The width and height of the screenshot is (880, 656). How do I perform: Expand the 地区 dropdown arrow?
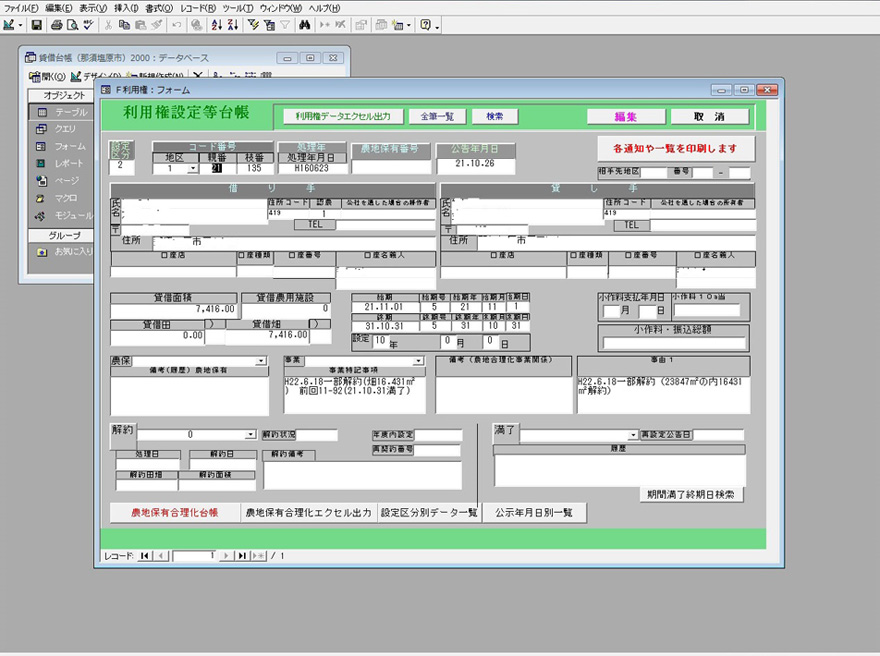coord(192,168)
